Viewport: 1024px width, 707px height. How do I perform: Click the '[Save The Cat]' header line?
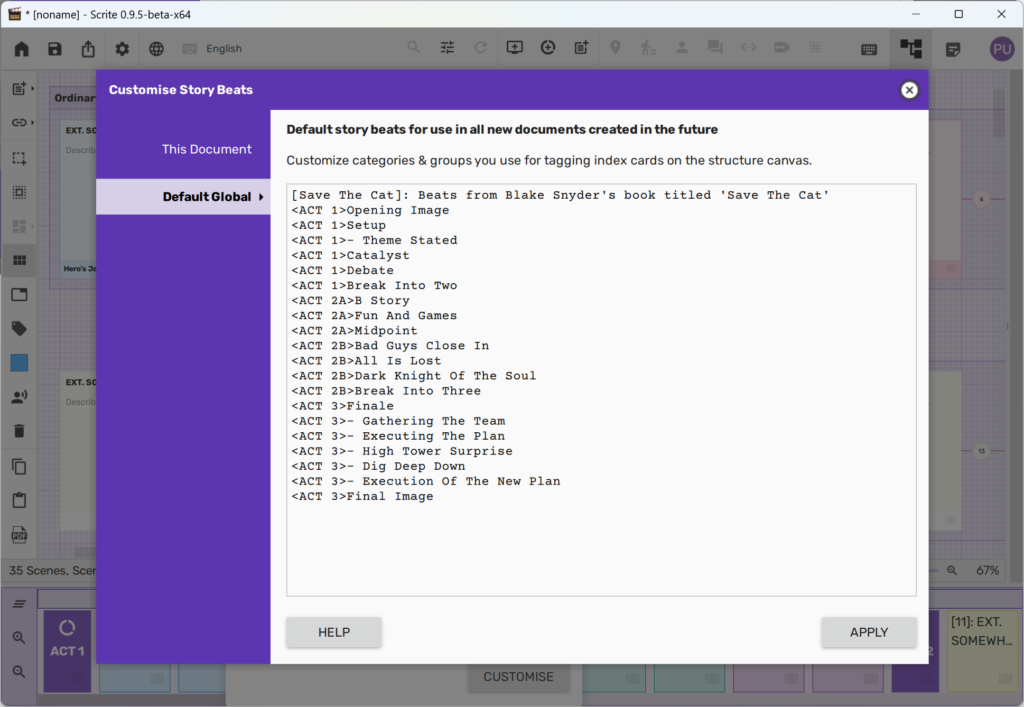click(x=560, y=195)
